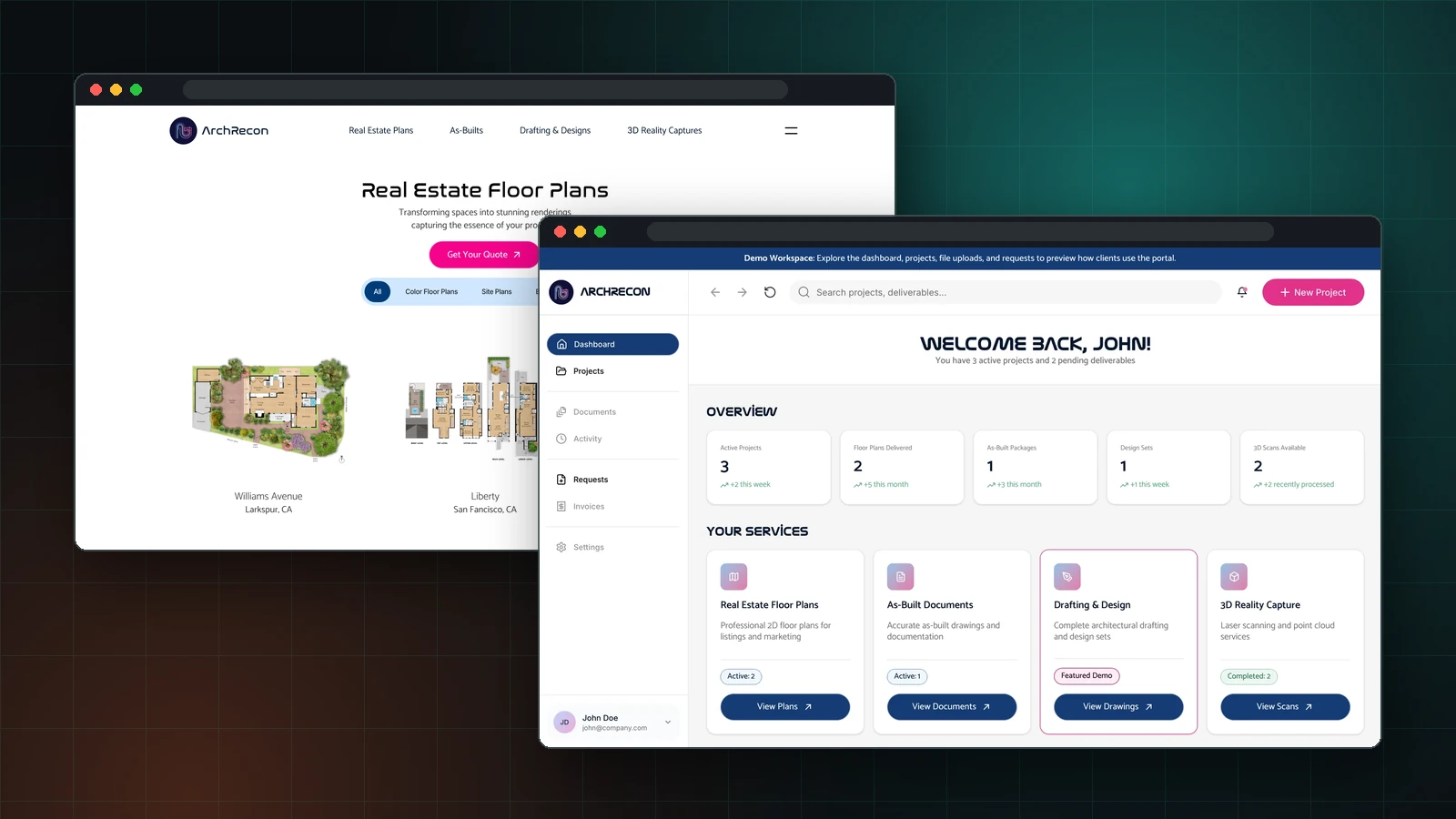Click the JD user avatar
Screen dimensions: 1456x819
[x=564, y=723]
